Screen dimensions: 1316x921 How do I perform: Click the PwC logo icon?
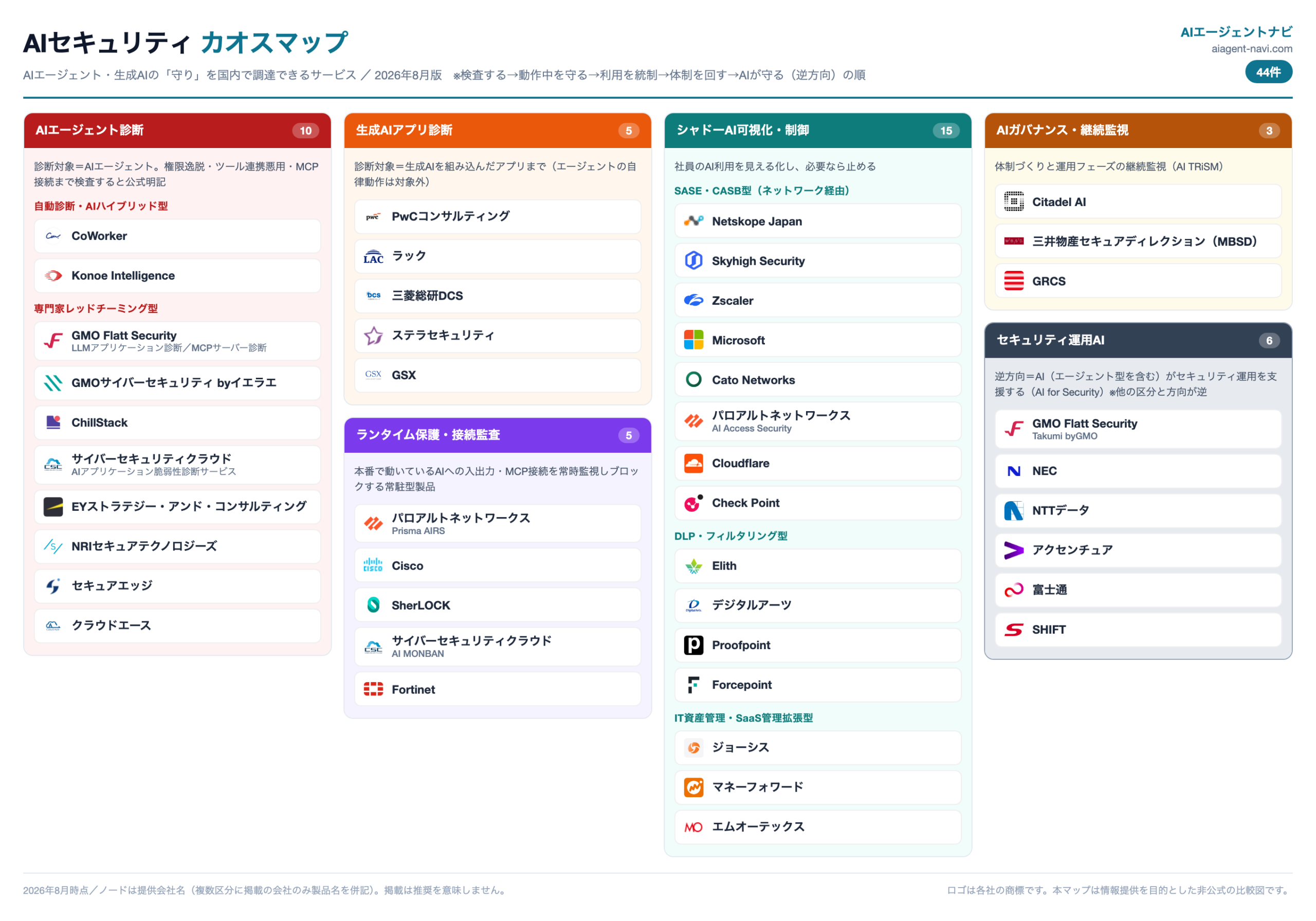tap(374, 217)
